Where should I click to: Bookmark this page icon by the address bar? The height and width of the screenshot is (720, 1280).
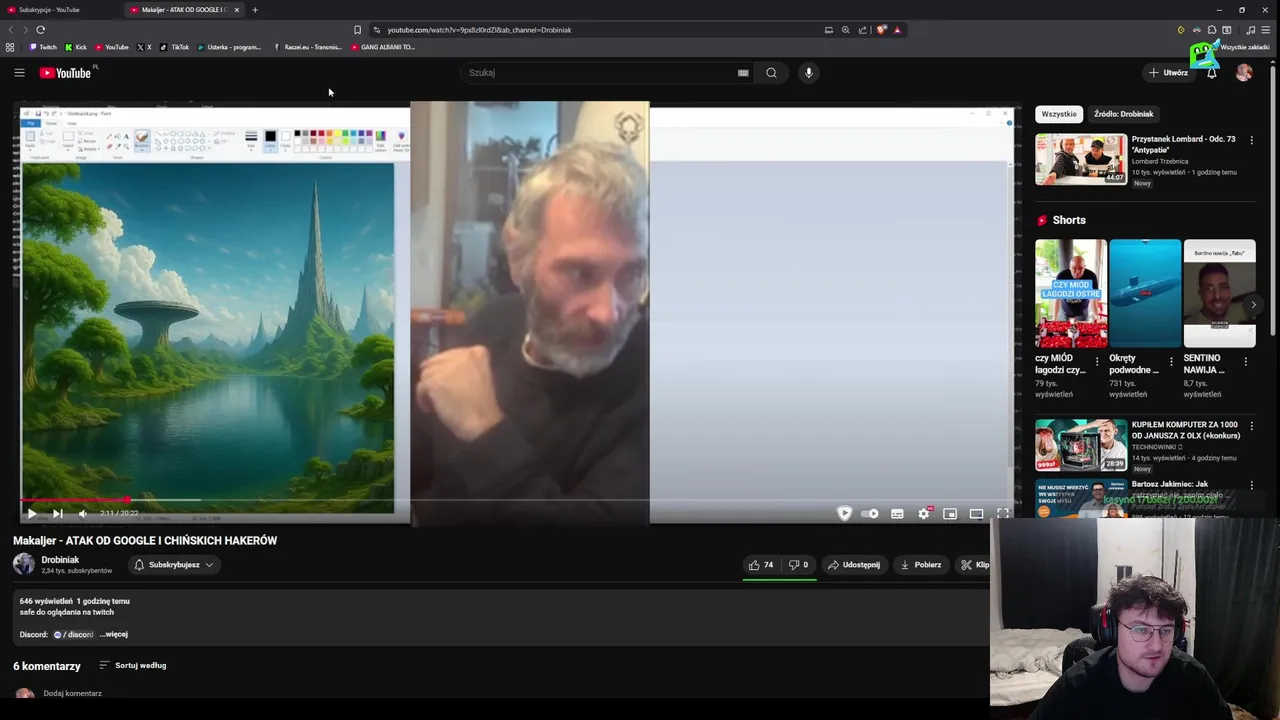point(357,30)
